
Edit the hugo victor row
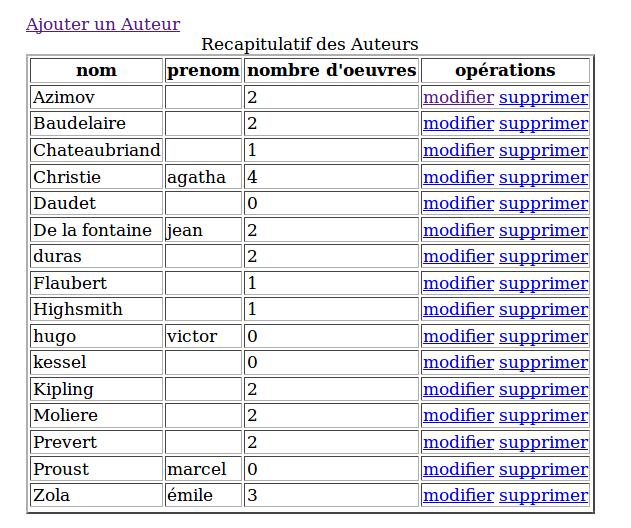458,337
